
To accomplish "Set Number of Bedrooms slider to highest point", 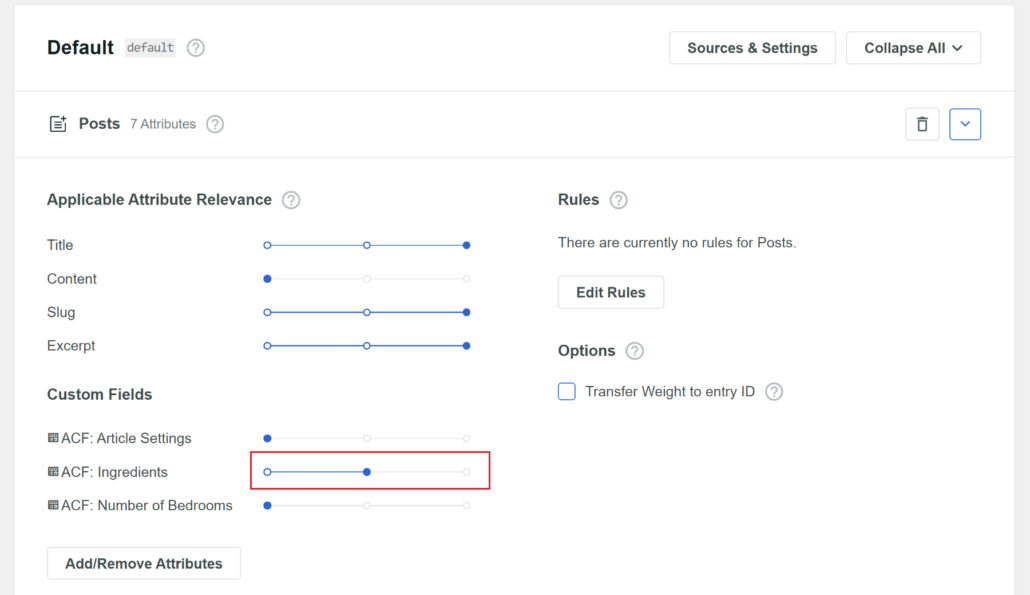I will [x=466, y=506].
